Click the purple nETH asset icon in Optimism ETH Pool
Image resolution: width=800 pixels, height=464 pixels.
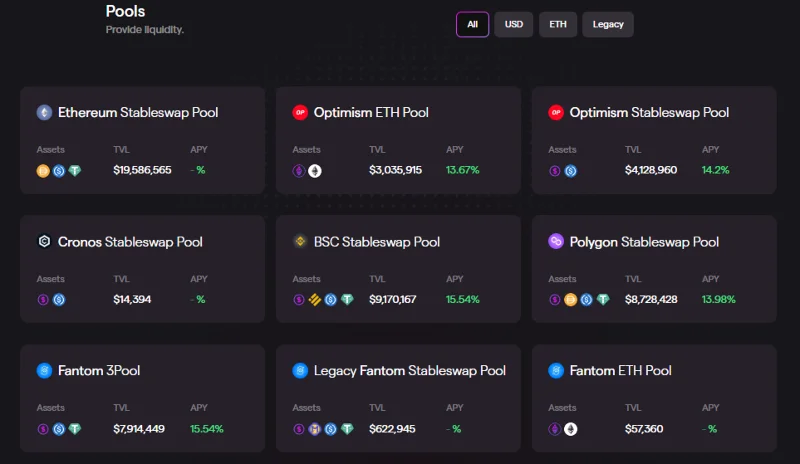point(298,171)
